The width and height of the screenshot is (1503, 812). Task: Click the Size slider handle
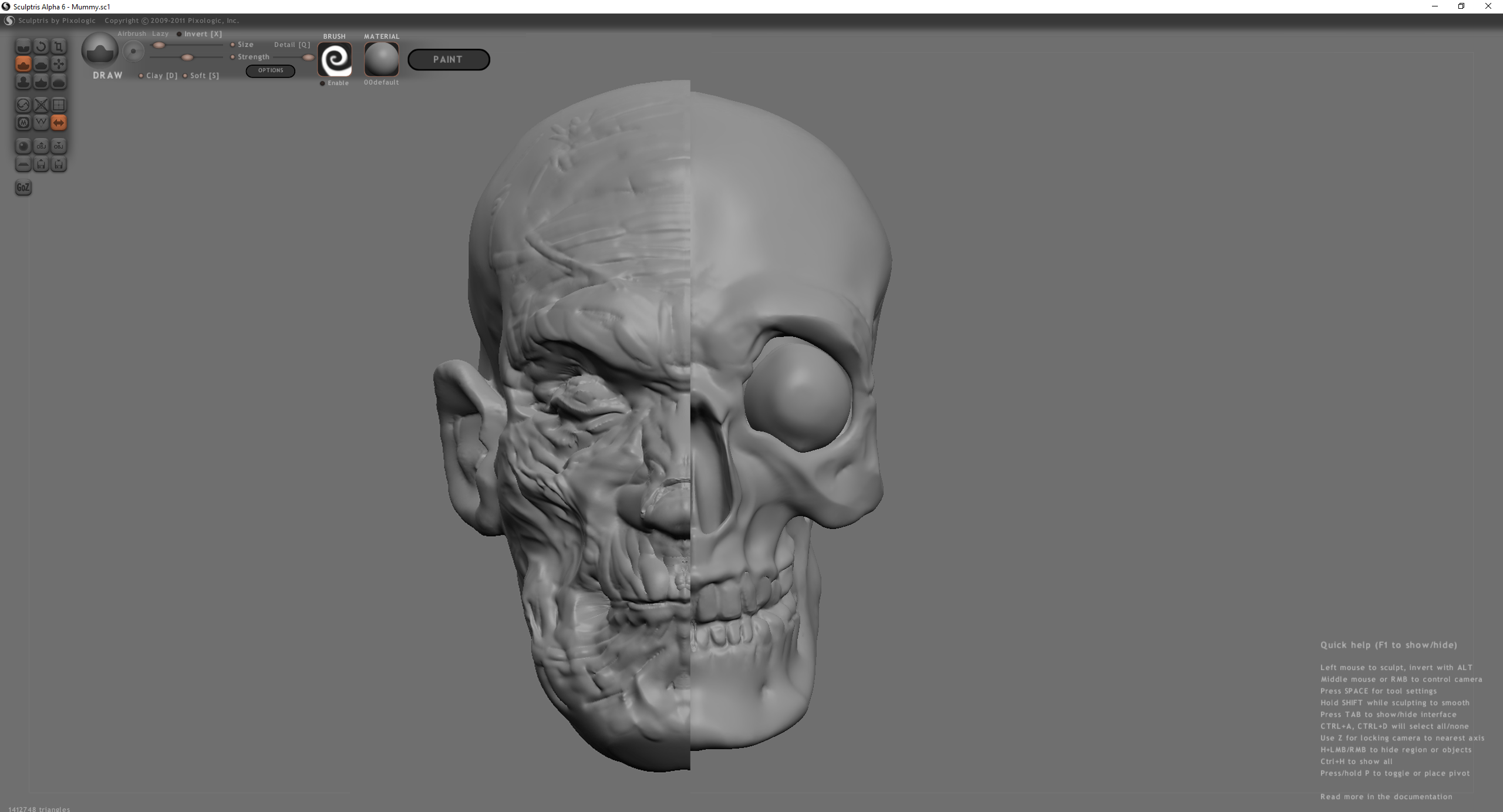[x=159, y=45]
